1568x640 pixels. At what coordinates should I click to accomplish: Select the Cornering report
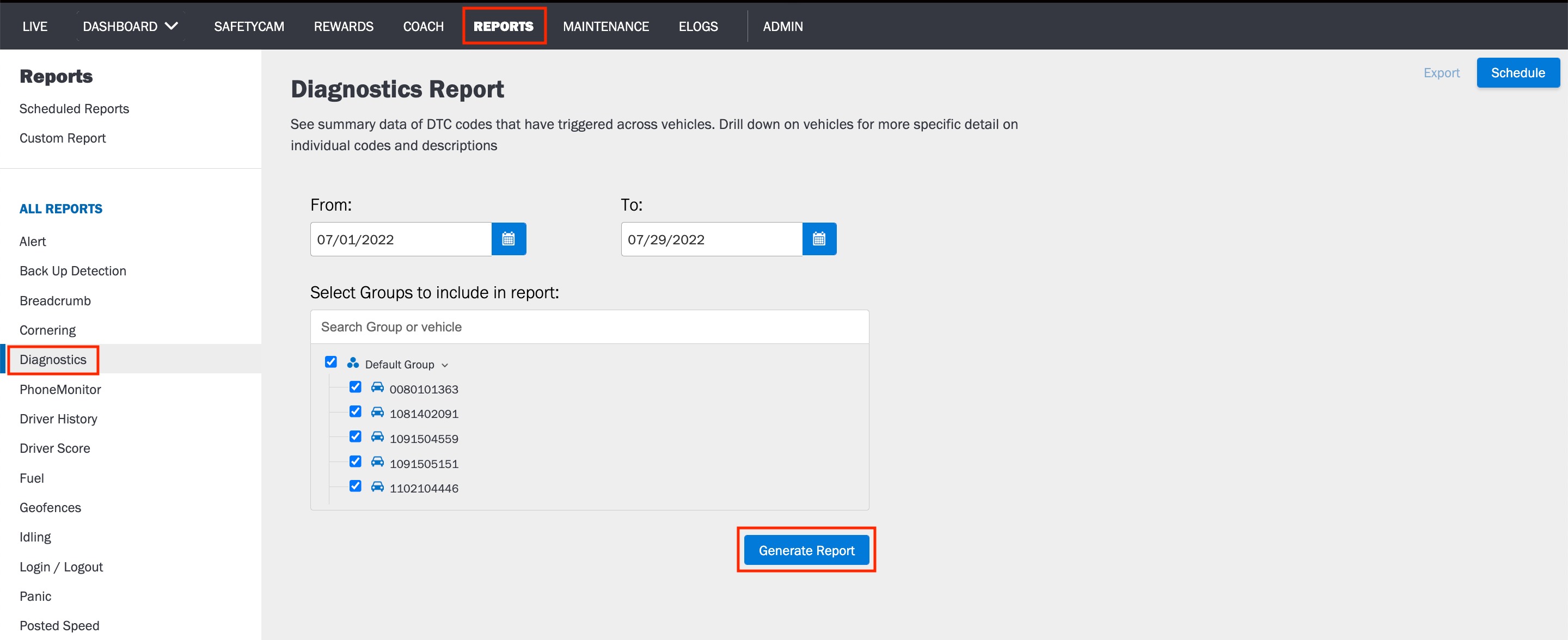47,330
